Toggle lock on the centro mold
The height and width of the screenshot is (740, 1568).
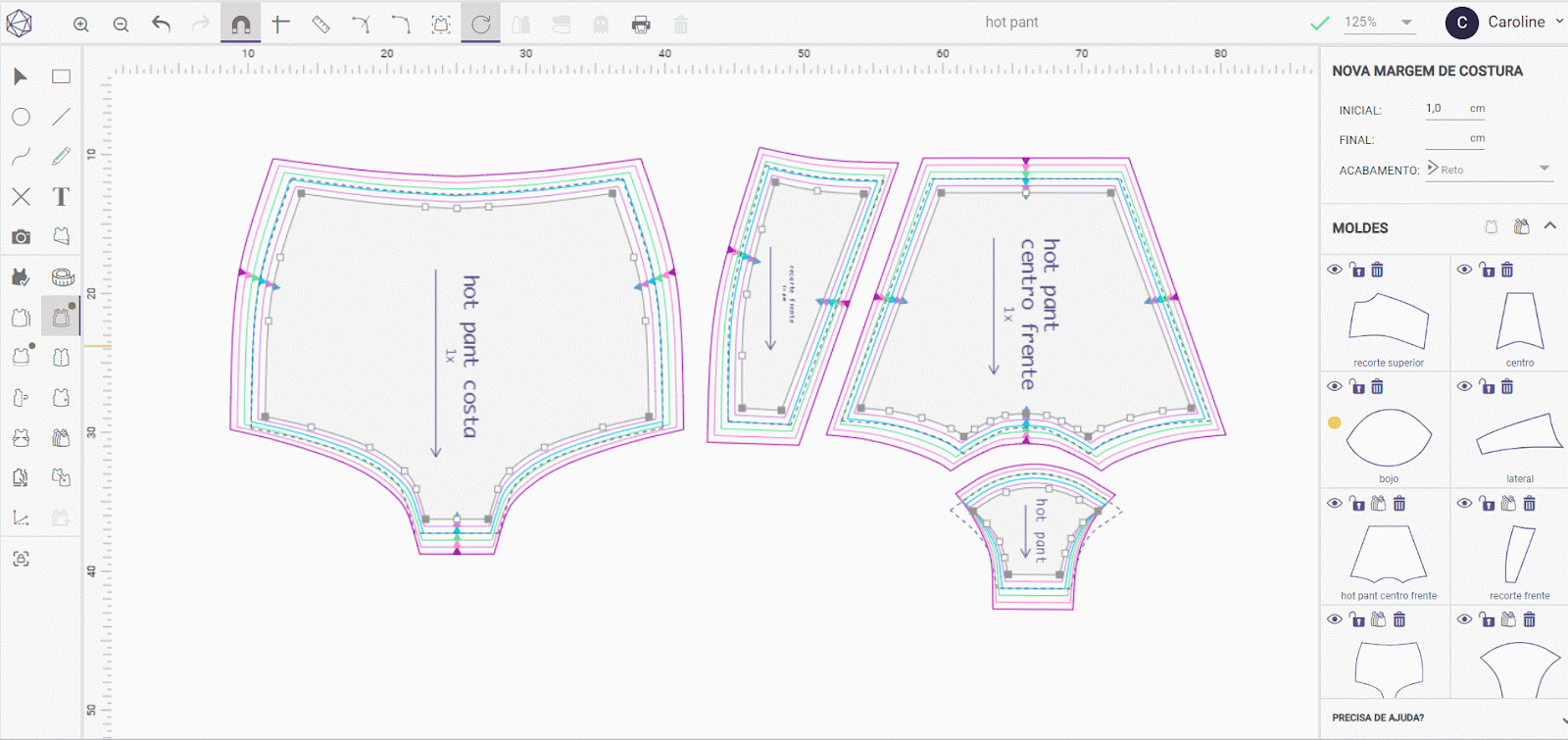1487,270
